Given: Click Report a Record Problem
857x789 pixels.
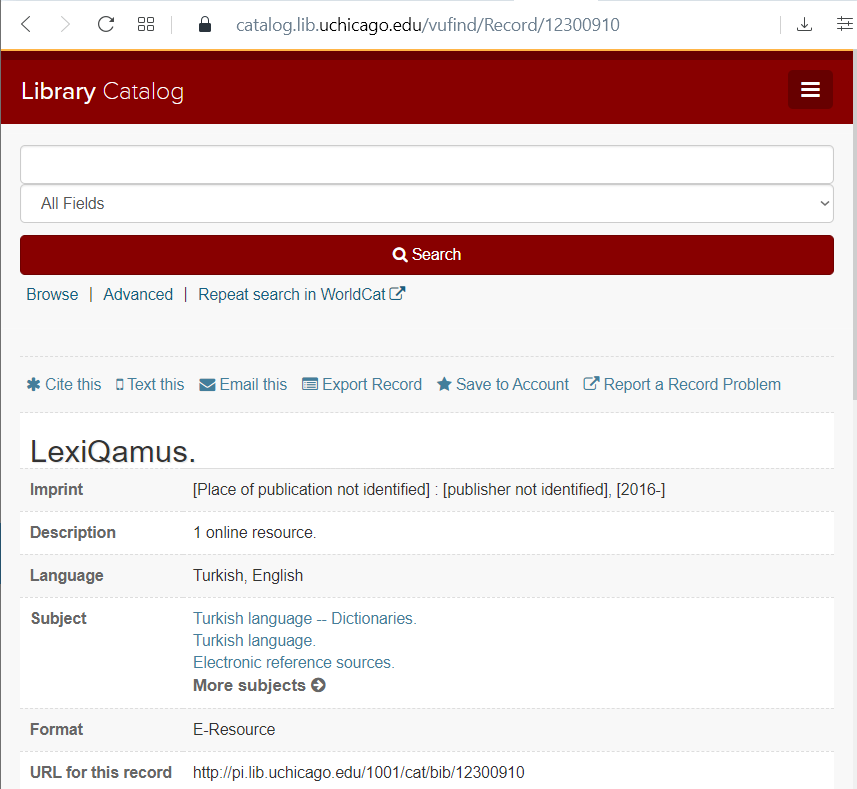Looking at the screenshot, I should pyautogui.click(x=682, y=385).
